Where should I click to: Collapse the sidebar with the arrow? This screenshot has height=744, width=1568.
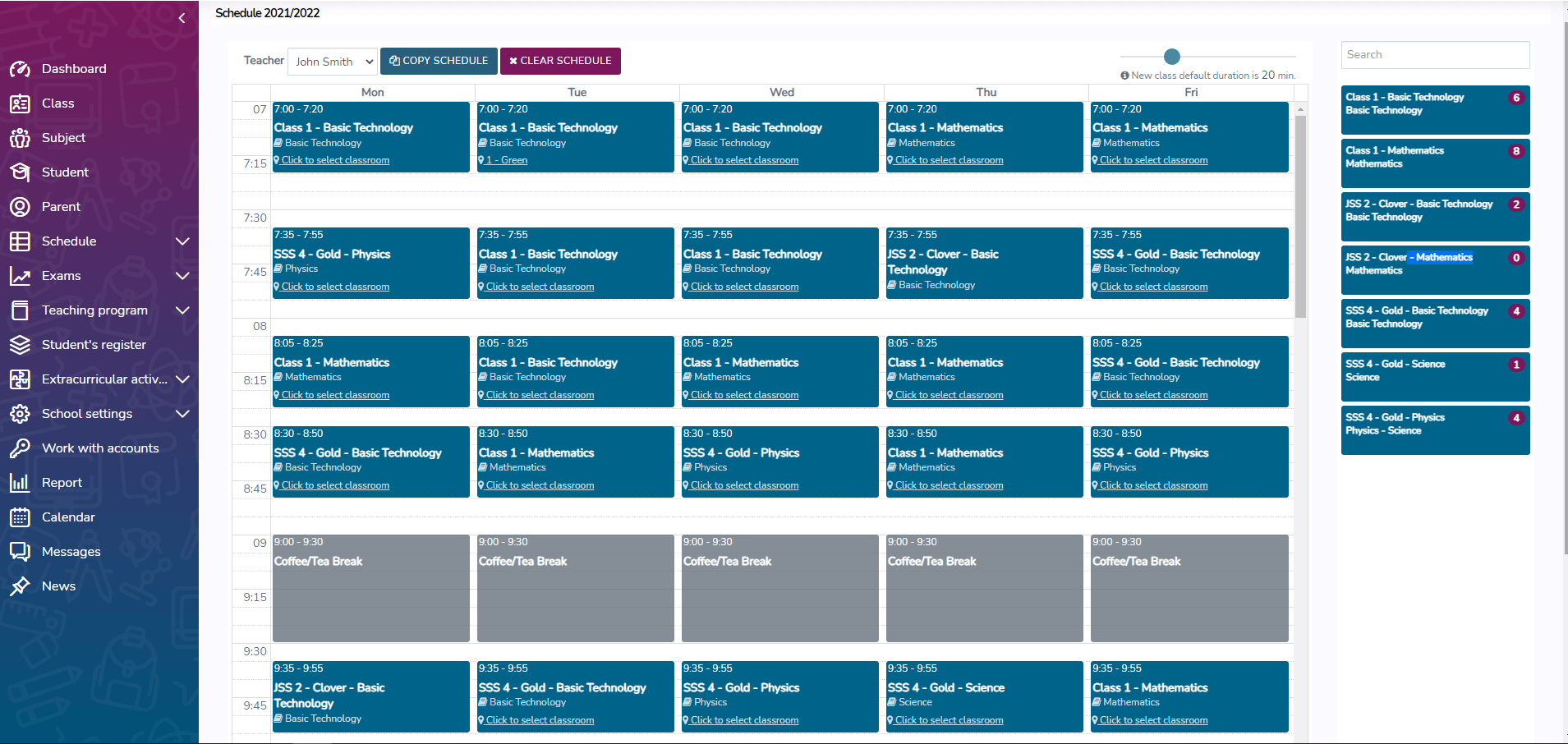182,18
